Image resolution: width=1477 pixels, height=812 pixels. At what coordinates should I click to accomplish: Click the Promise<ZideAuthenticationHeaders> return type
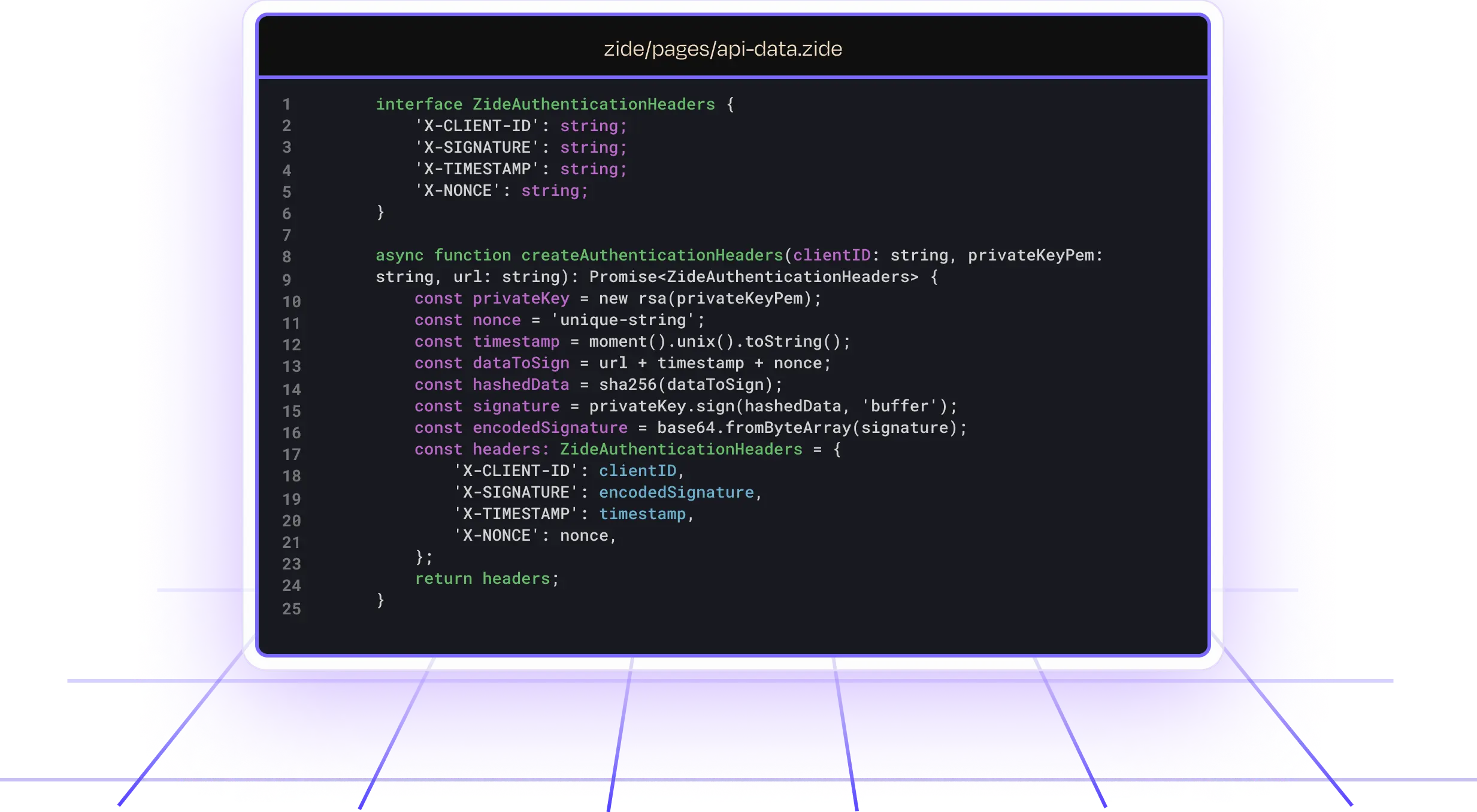(x=753, y=277)
